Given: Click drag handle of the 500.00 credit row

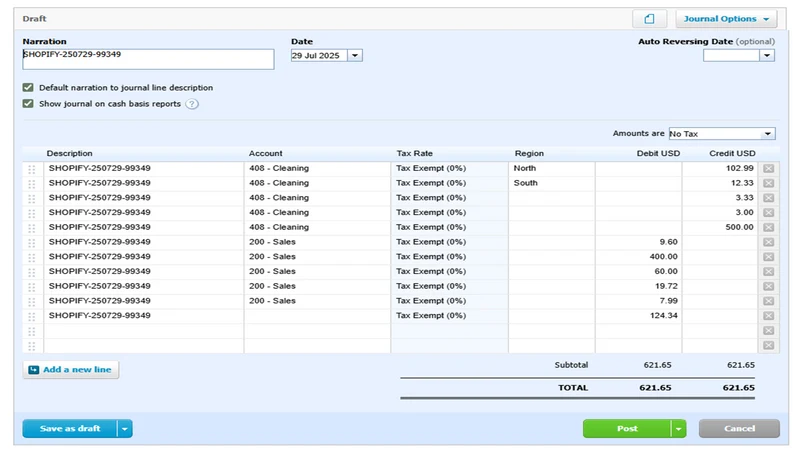Looking at the screenshot, I should click(32, 228).
